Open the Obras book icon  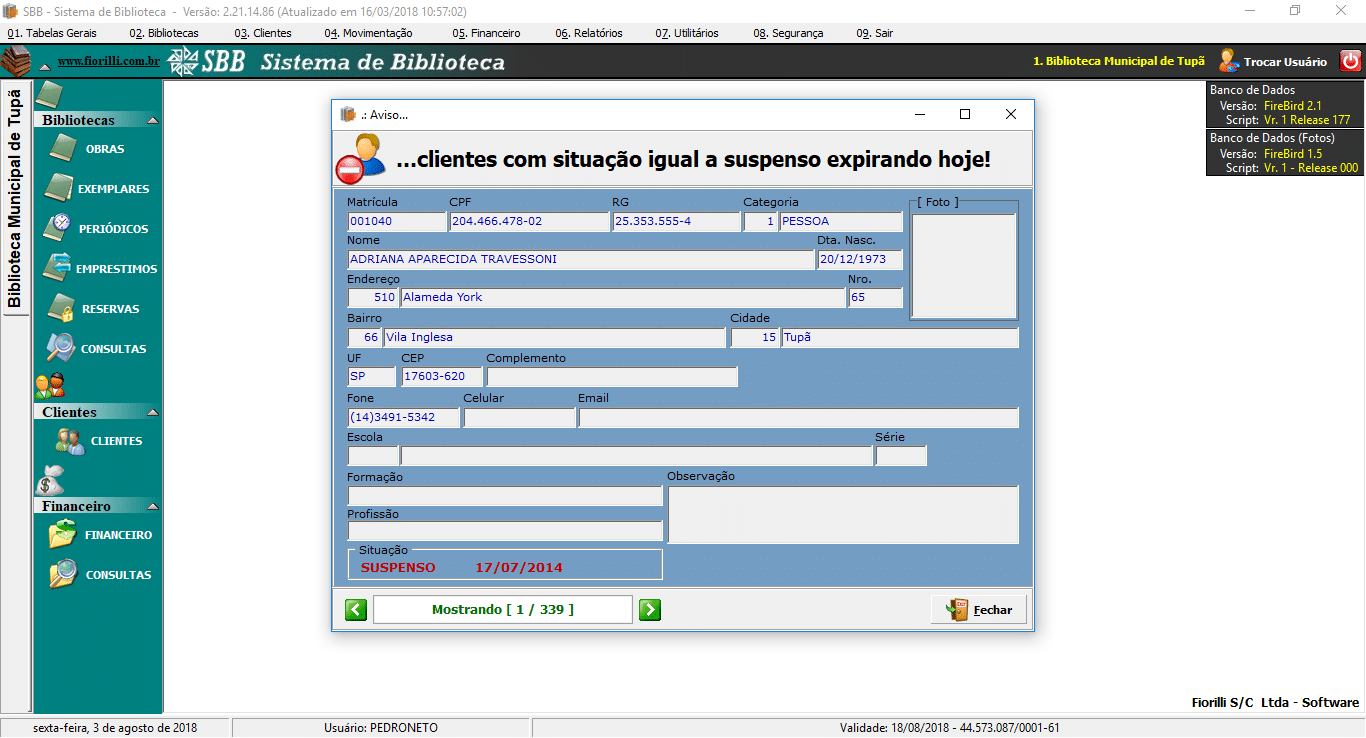62,149
